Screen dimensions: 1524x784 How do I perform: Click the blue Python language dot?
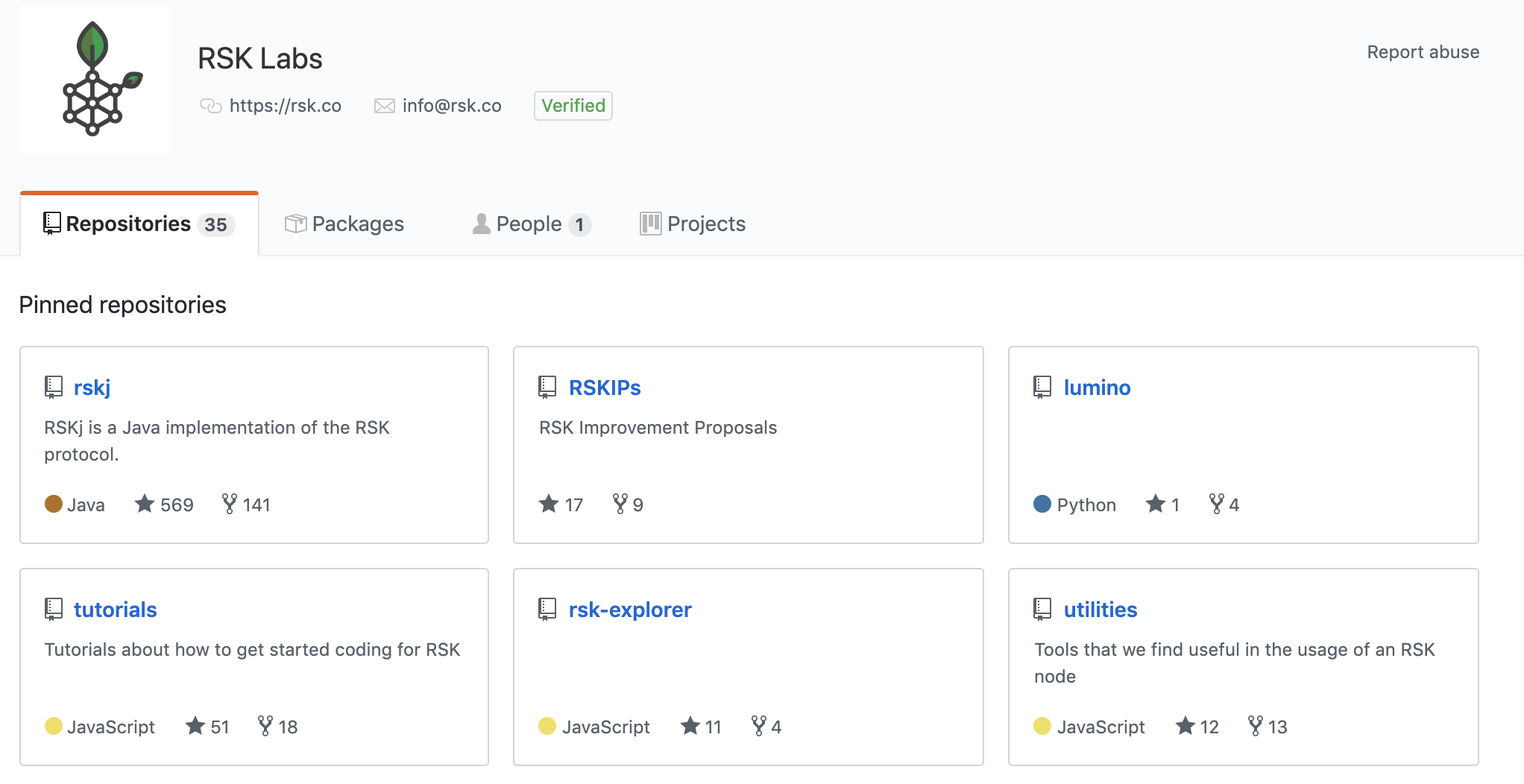(1042, 504)
